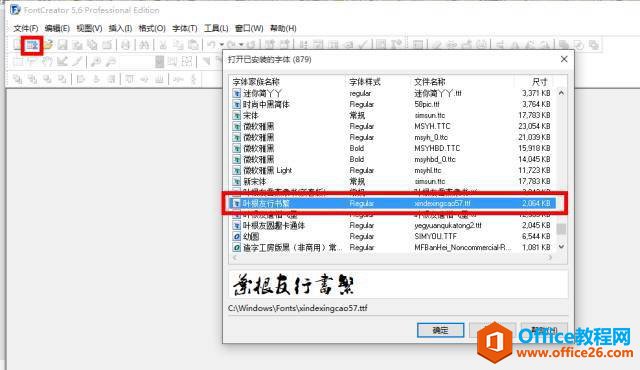Image resolution: width=640 pixels, height=370 pixels.
Task: Select the 宋体 font row
Action: 393,115
